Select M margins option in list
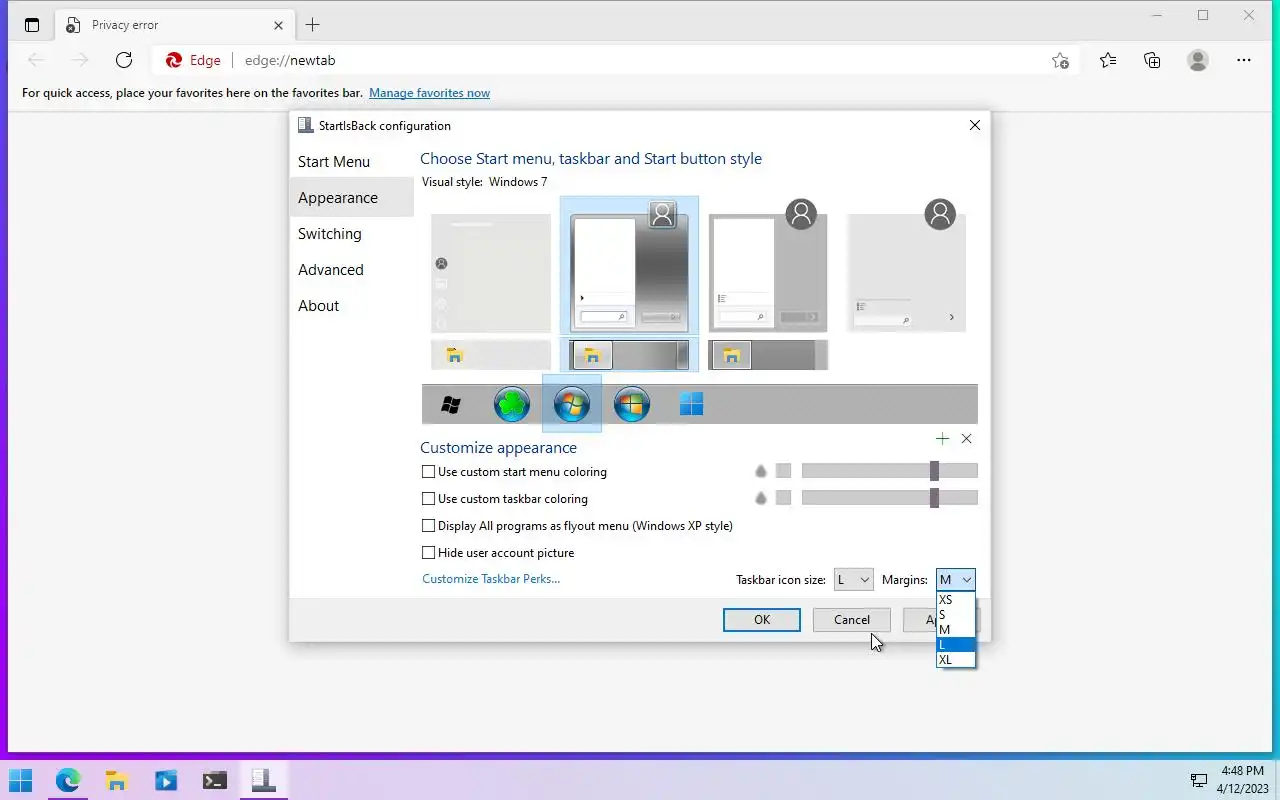Image resolution: width=1280 pixels, height=800 pixels. 955,630
